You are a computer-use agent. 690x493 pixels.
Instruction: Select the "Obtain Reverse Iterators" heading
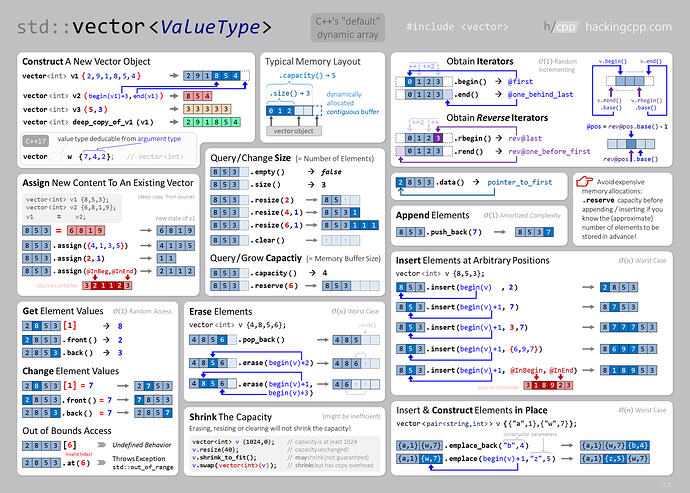pyautogui.click(x=497, y=118)
